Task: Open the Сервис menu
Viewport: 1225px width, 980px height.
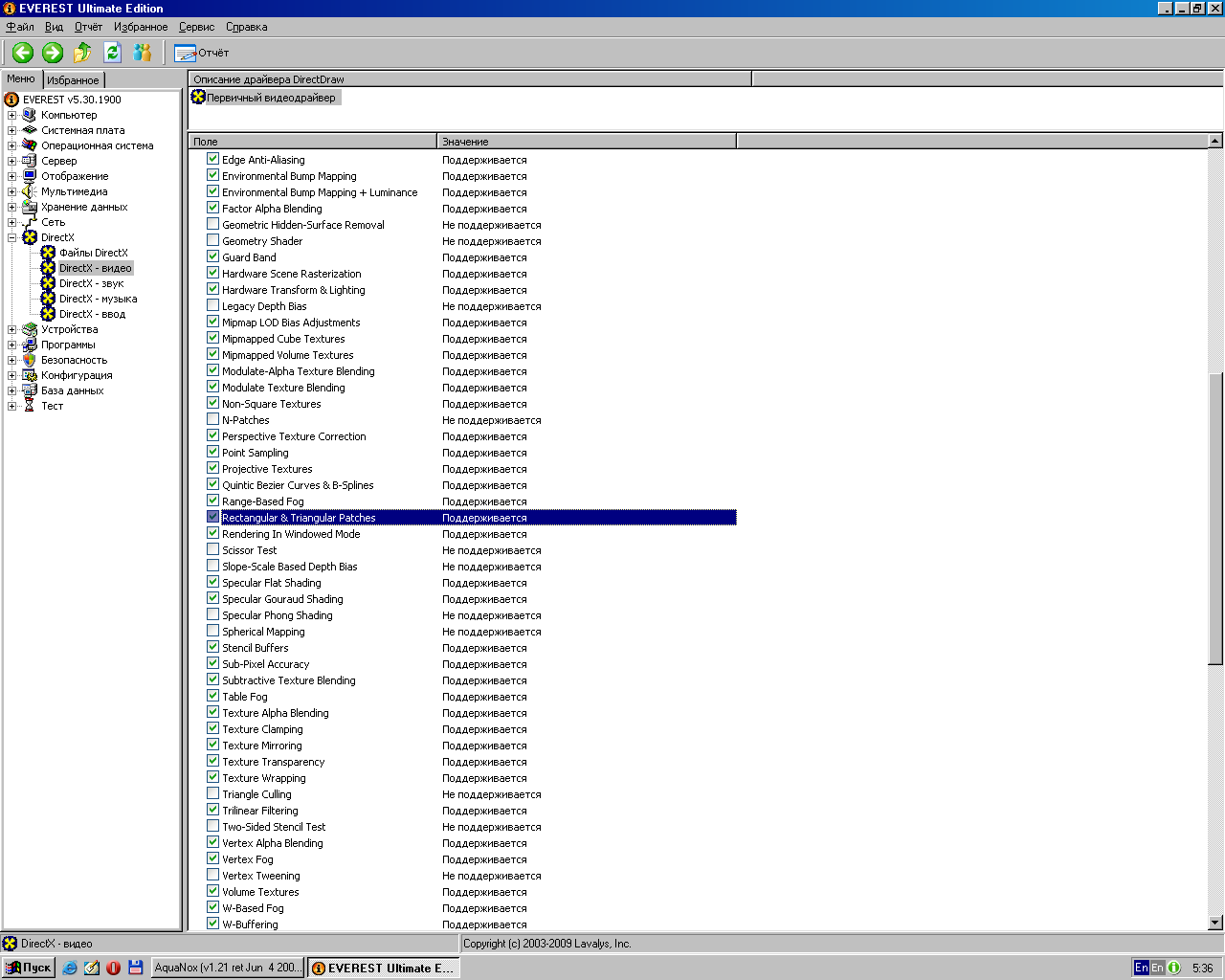Action: (x=196, y=27)
